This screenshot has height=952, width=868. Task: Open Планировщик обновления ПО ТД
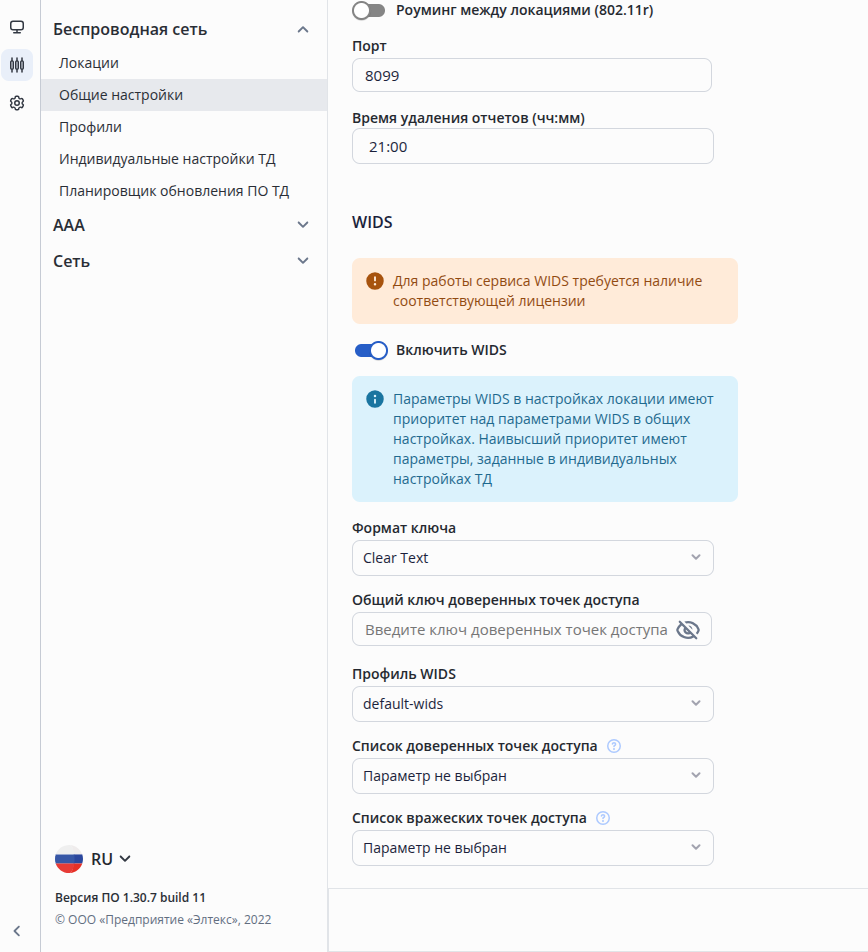tap(174, 191)
